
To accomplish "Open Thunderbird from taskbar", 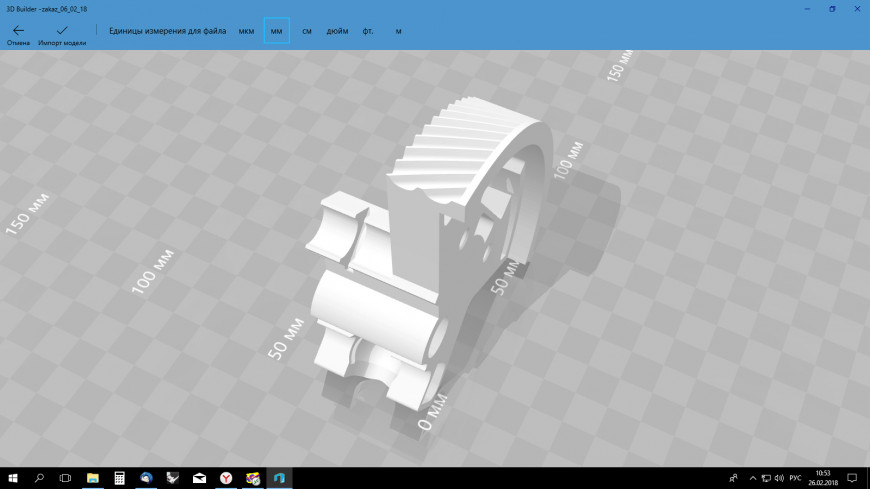I will (146, 478).
